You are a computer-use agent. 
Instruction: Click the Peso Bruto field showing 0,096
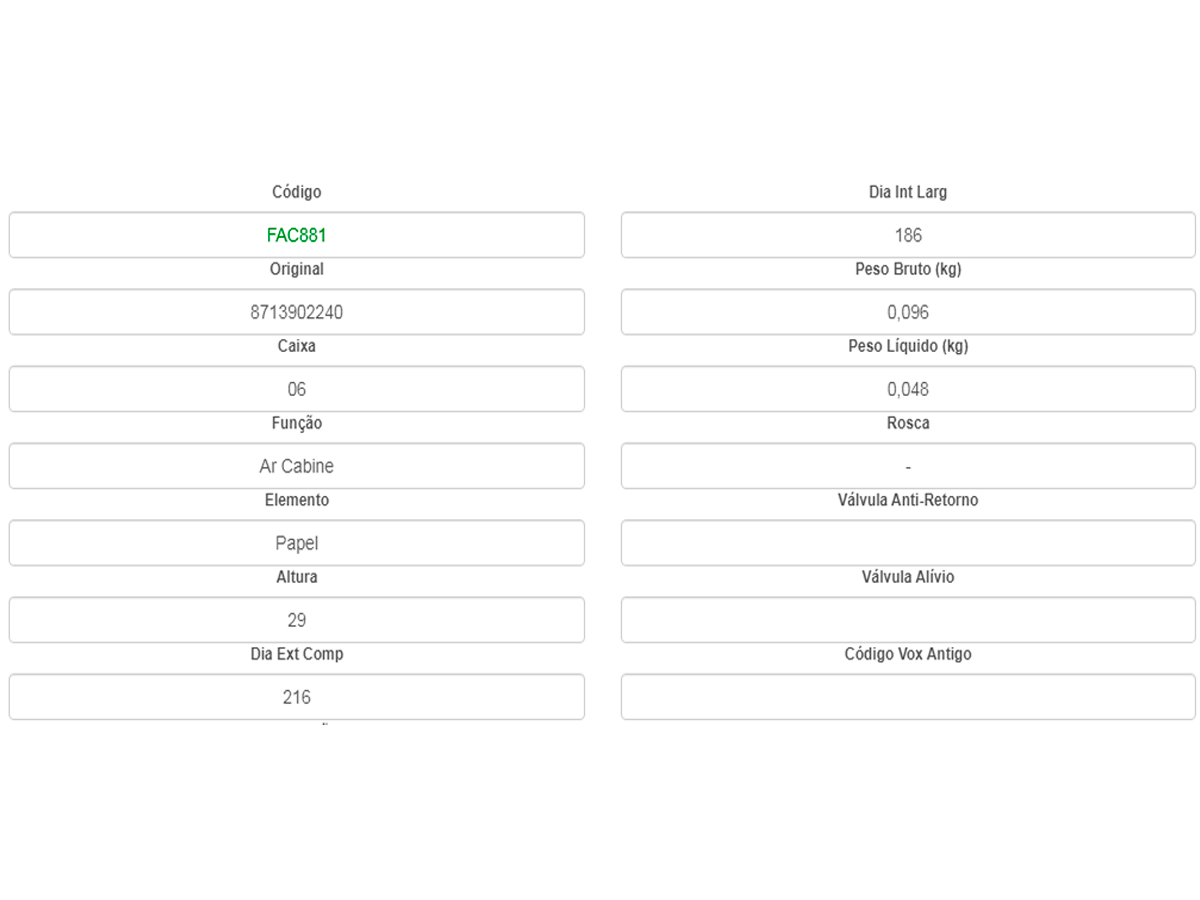pos(908,312)
